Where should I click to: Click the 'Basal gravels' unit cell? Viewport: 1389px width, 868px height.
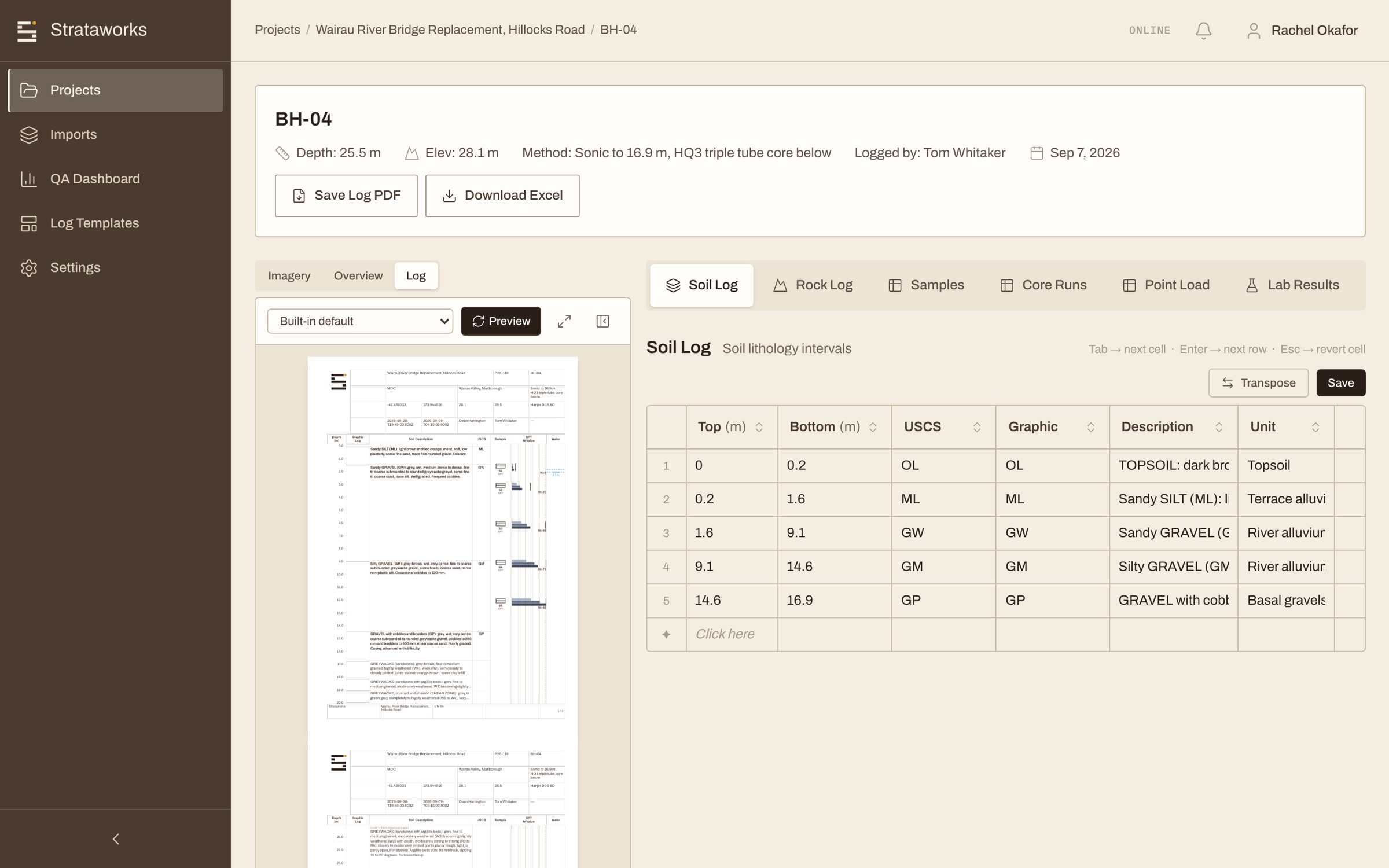(x=1286, y=601)
